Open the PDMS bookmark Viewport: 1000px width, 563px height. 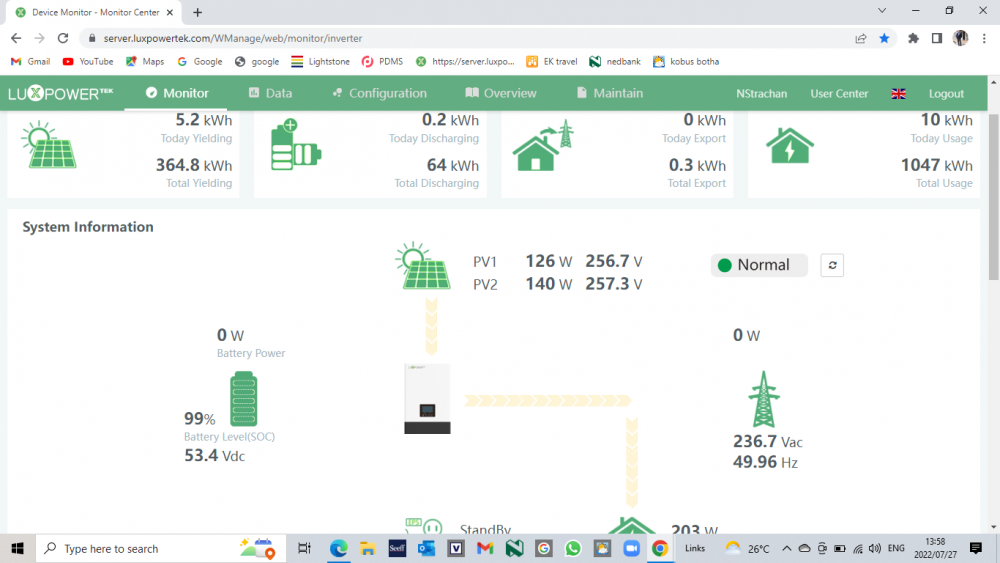point(382,62)
